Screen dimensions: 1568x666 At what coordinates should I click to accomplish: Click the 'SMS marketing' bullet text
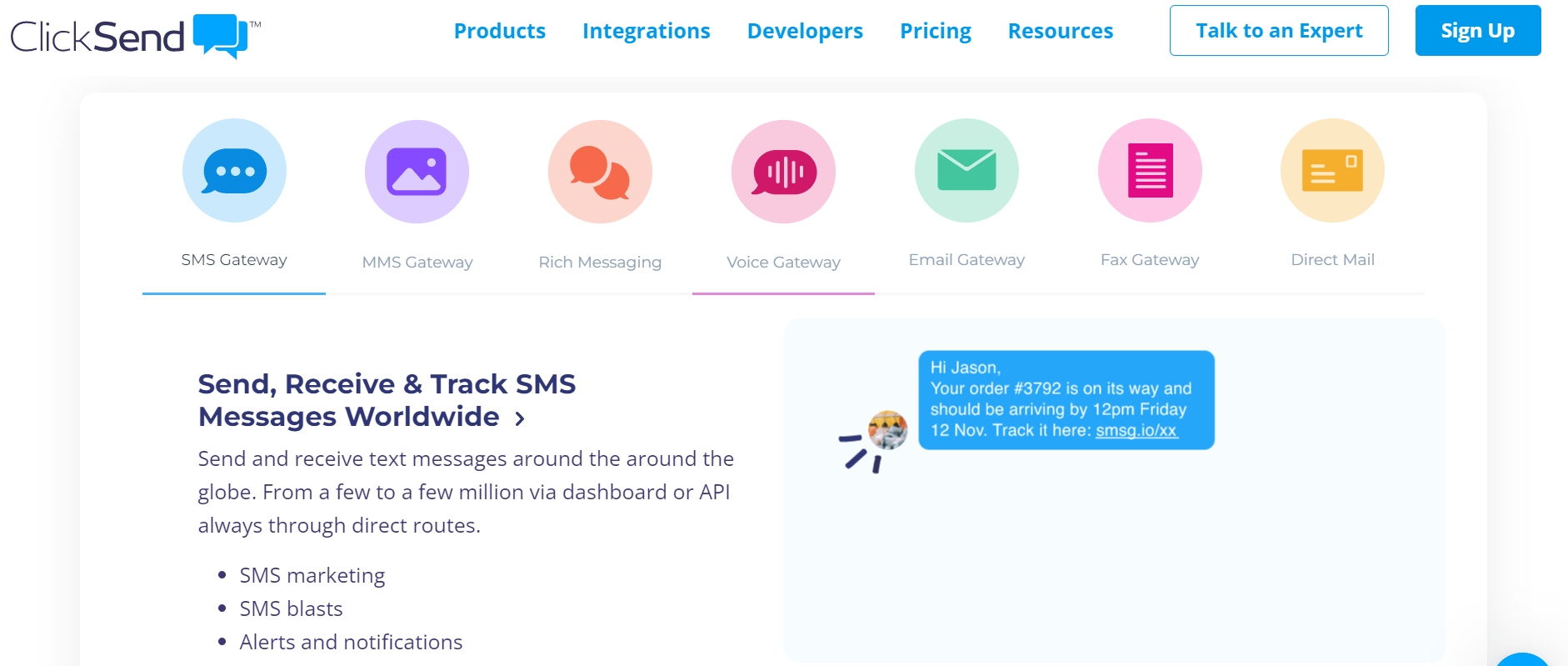312,576
